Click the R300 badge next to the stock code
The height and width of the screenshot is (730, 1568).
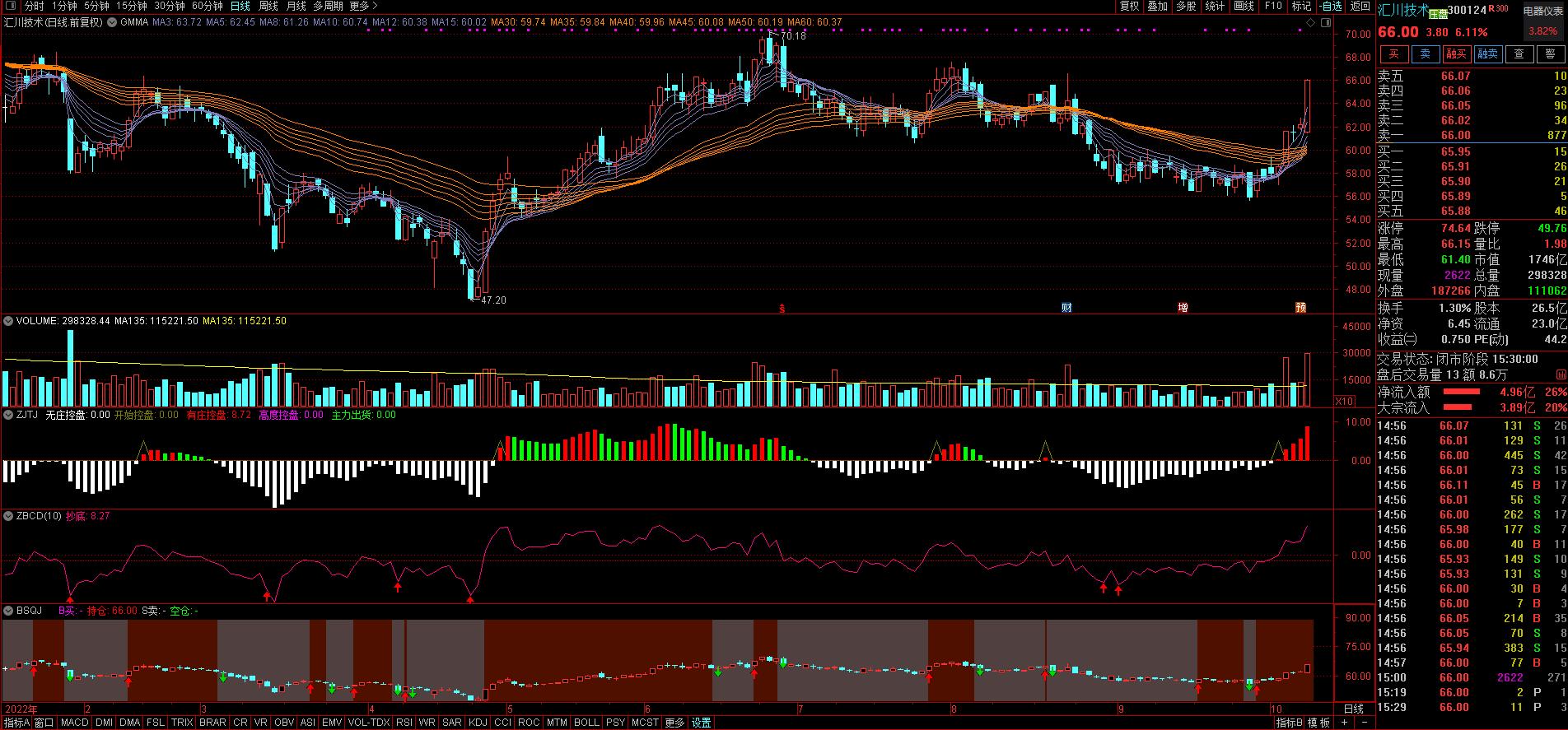[x=1498, y=9]
